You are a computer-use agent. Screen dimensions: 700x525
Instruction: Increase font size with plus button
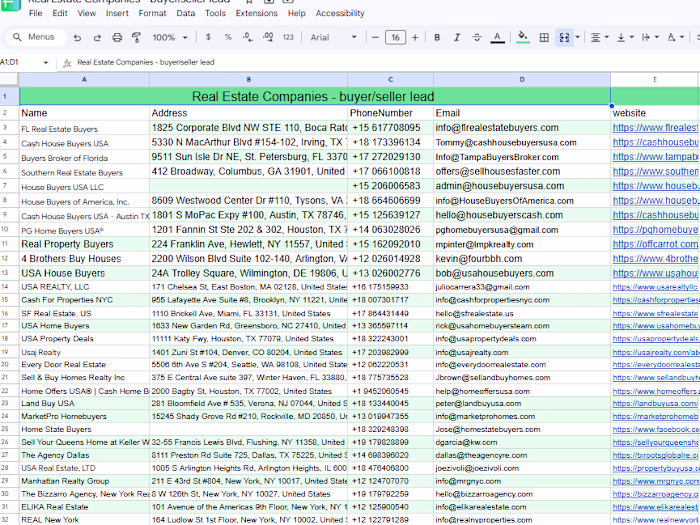[415, 38]
